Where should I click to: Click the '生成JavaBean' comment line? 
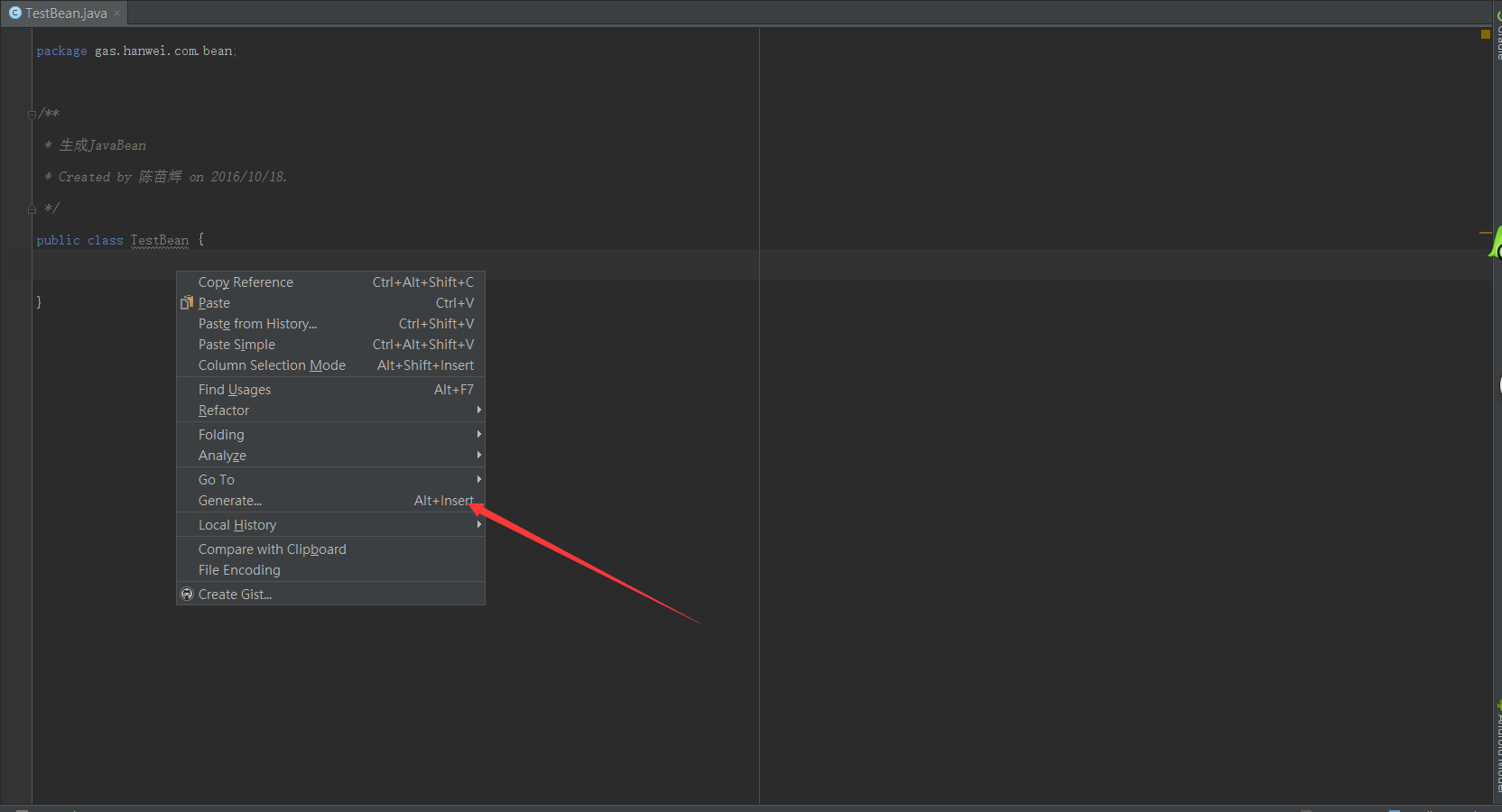[x=95, y=145]
